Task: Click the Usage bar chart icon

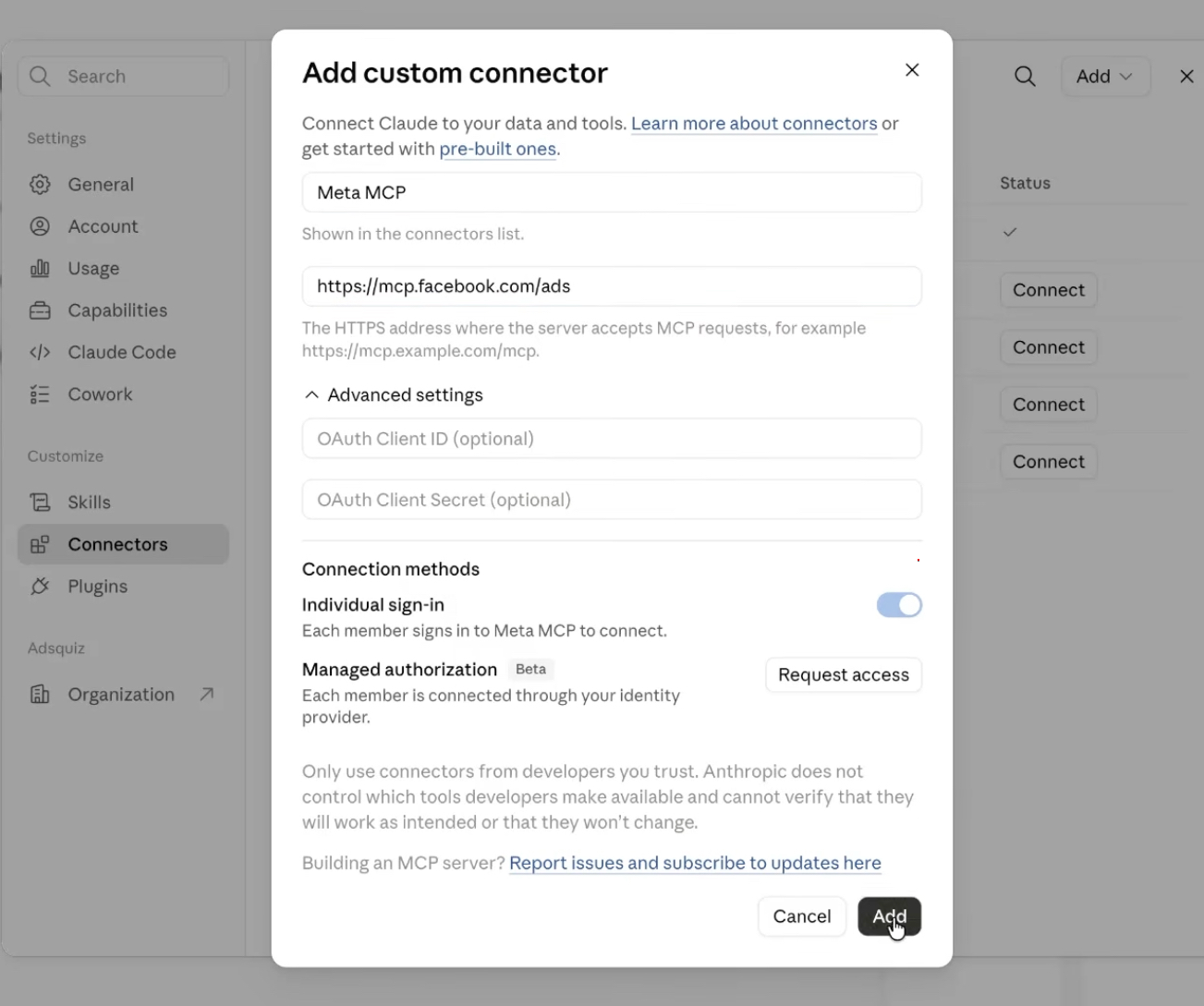Action: [40, 269]
